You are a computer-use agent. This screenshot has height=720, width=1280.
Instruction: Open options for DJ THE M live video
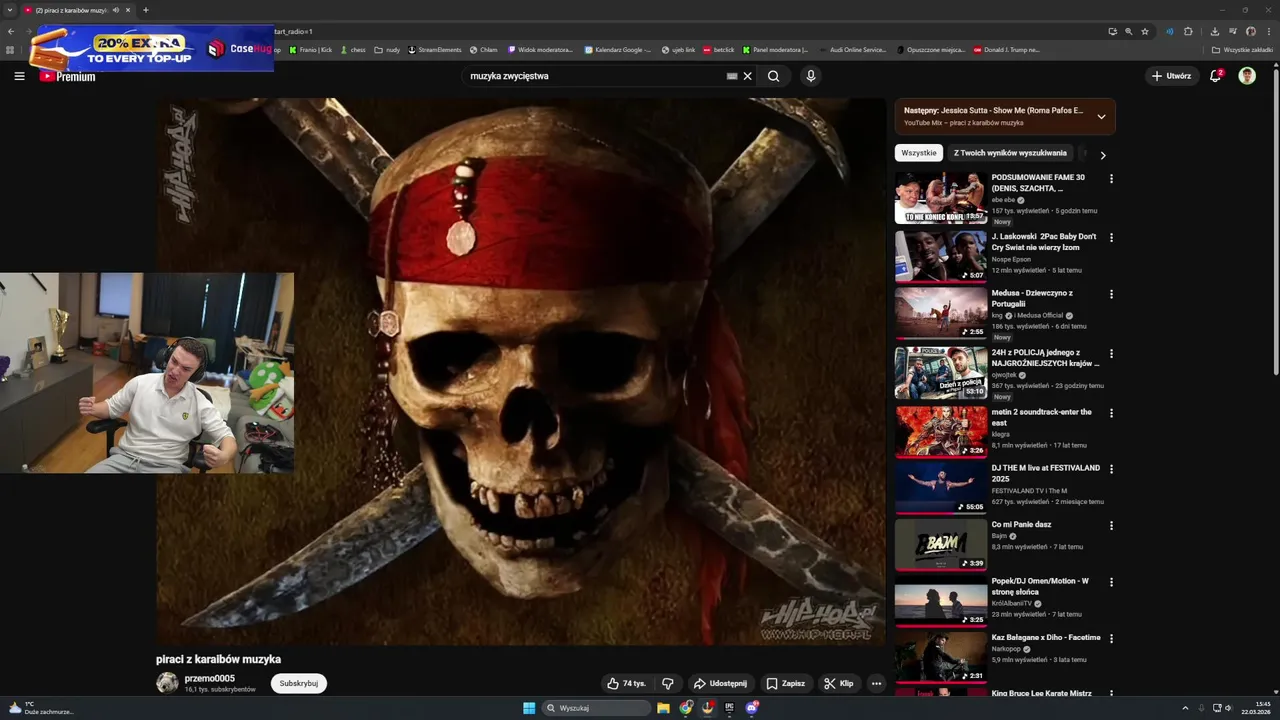(1111, 469)
